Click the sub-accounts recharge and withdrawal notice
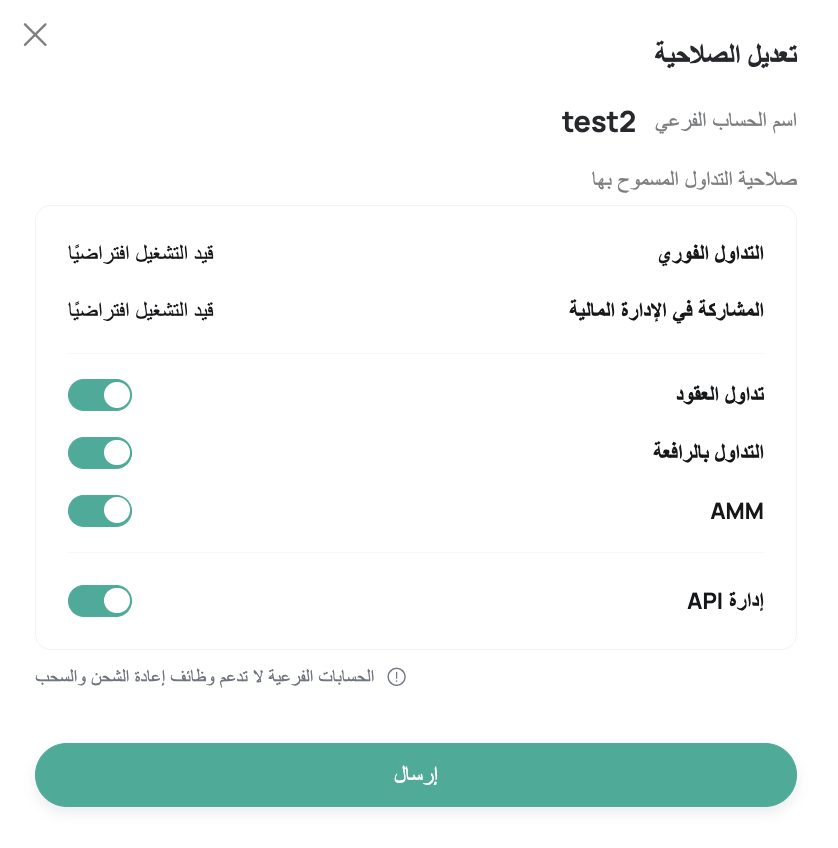Viewport: 838px width, 848px height. pos(205,677)
